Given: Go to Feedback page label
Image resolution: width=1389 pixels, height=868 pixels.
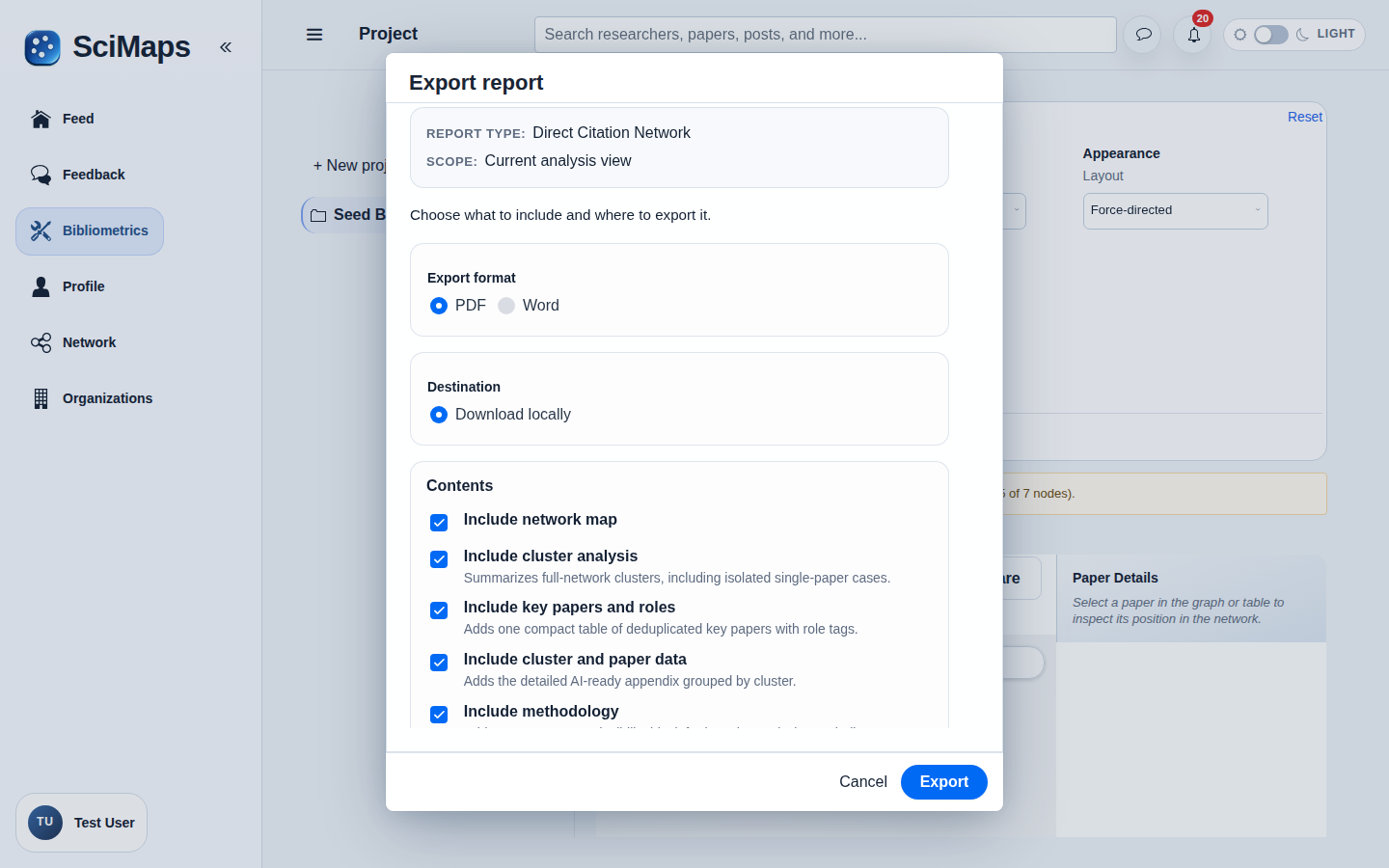Looking at the screenshot, I should [94, 175].
